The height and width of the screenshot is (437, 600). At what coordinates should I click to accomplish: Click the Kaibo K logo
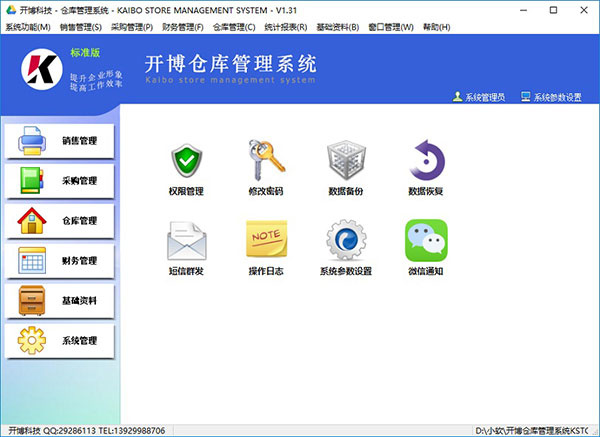[x=42, y=70]
